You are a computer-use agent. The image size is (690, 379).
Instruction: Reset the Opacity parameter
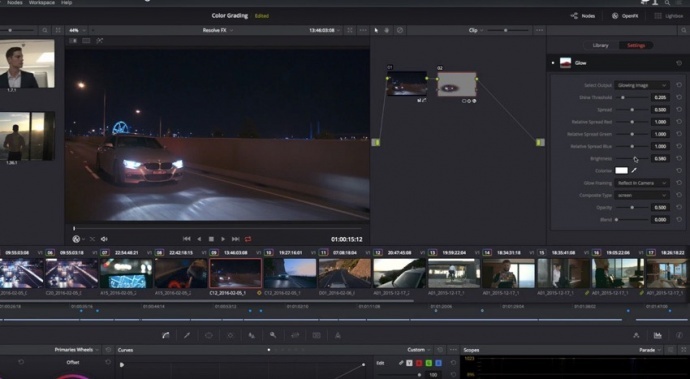pos(679,207)
